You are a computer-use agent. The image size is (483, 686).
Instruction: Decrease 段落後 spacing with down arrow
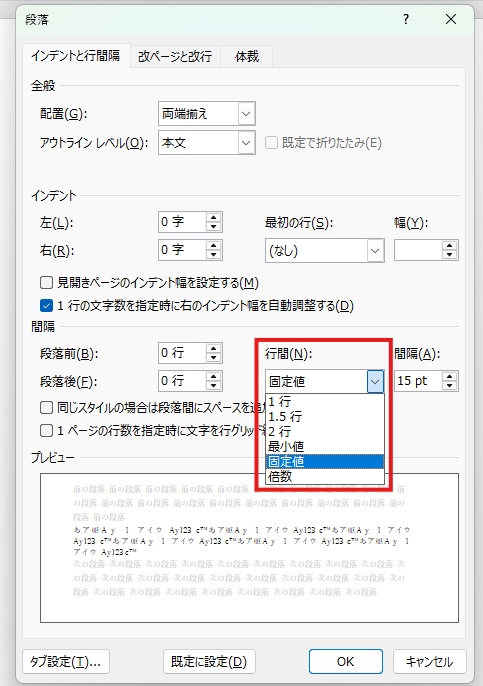click(x=214, y=385)
